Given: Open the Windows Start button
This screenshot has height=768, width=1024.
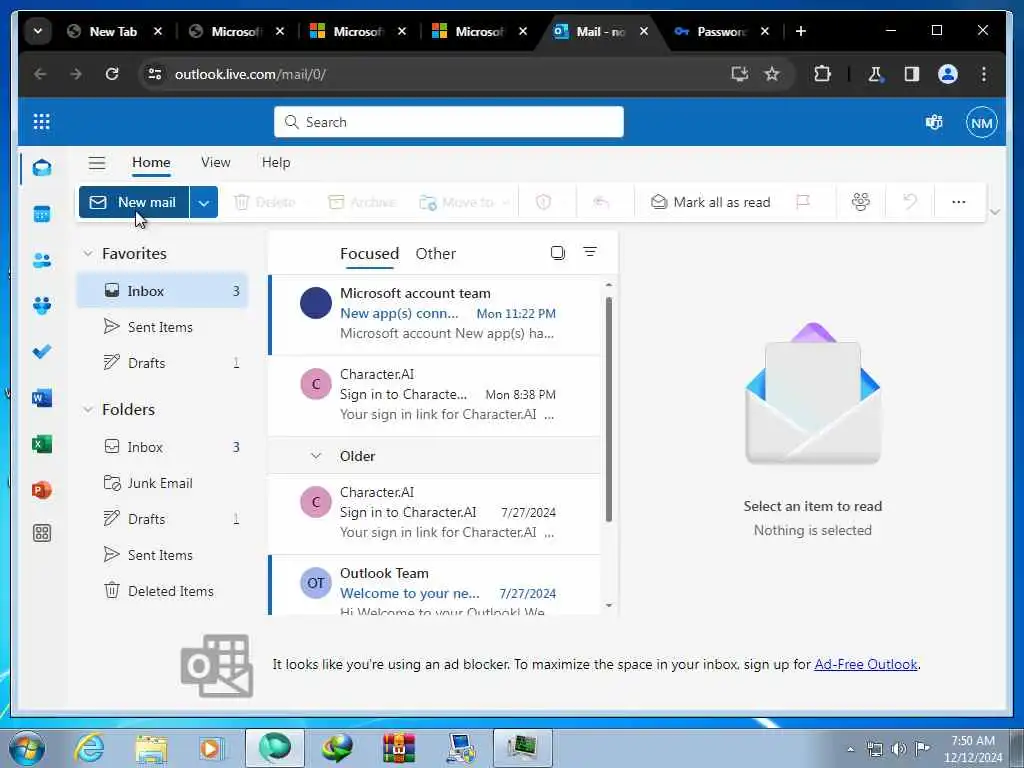Looking at the screenshot, I should point(26,748).
